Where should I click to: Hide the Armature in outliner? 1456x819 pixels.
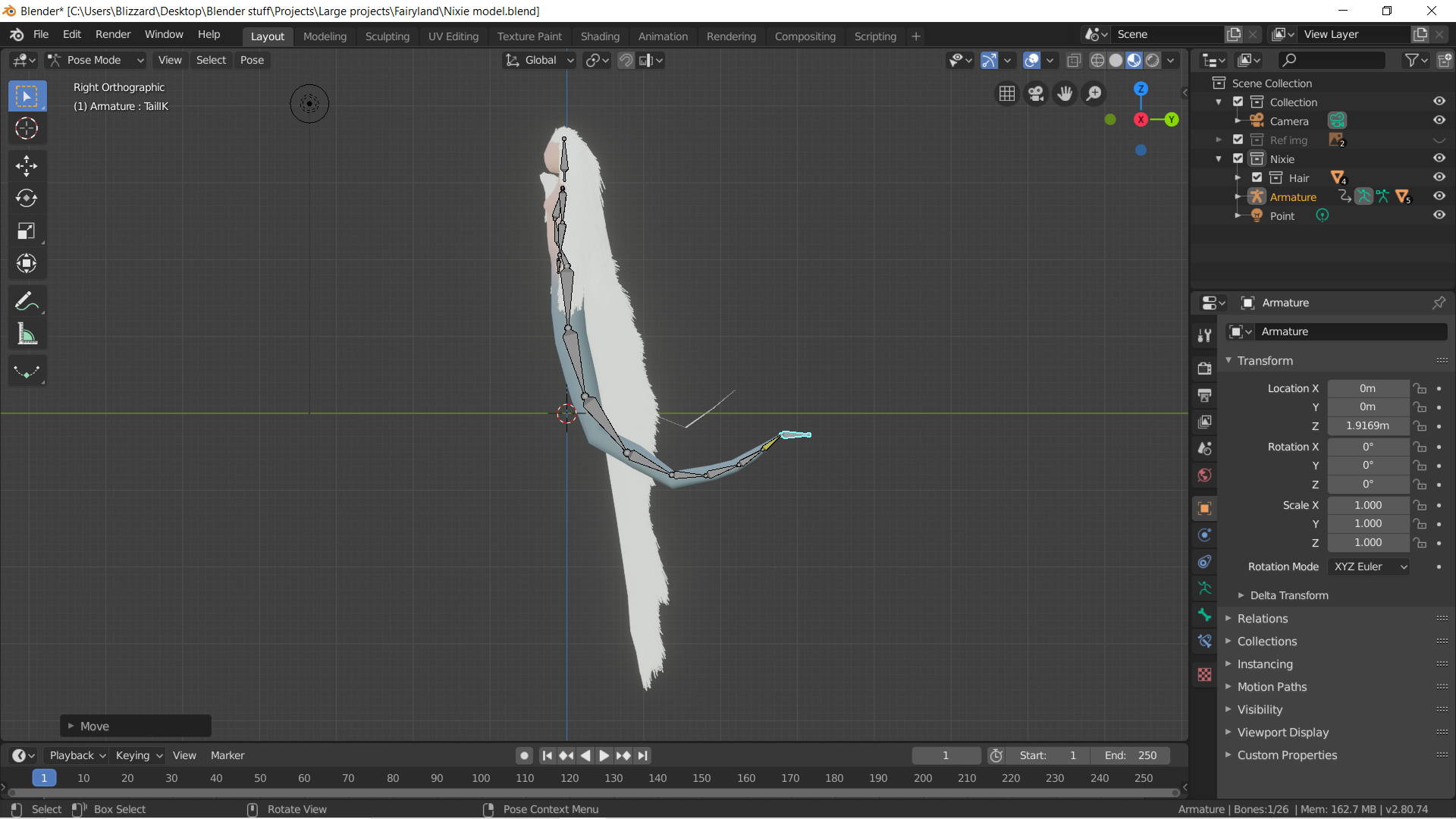click(x=1439, y=196)
